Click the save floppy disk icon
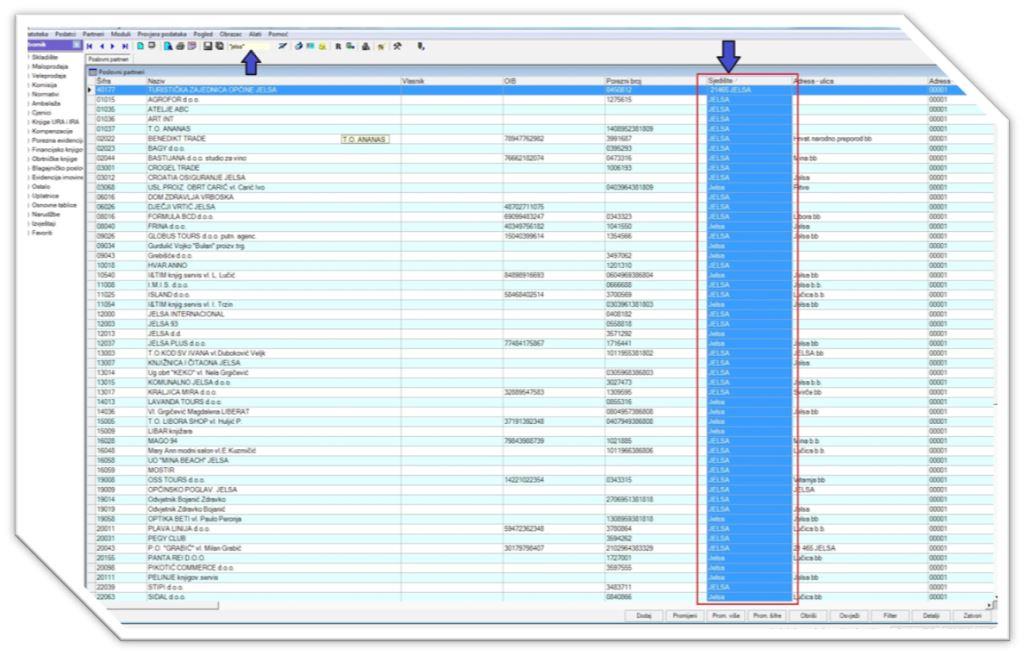This screenshot has width=1024, height=655. (206, 46)
